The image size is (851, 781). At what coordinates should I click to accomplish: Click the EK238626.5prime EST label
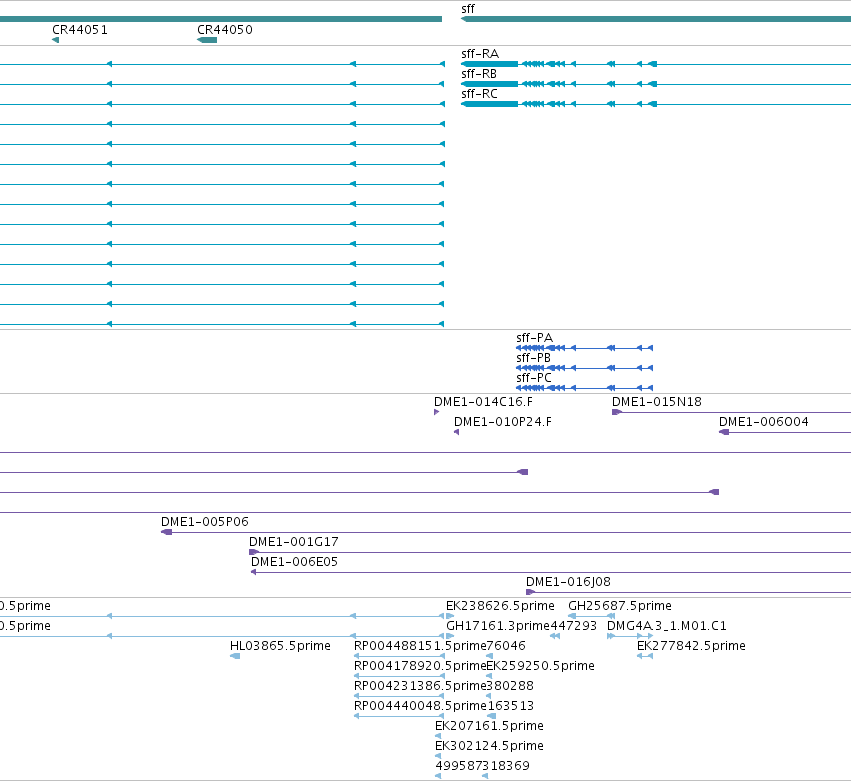click(500, 606)
